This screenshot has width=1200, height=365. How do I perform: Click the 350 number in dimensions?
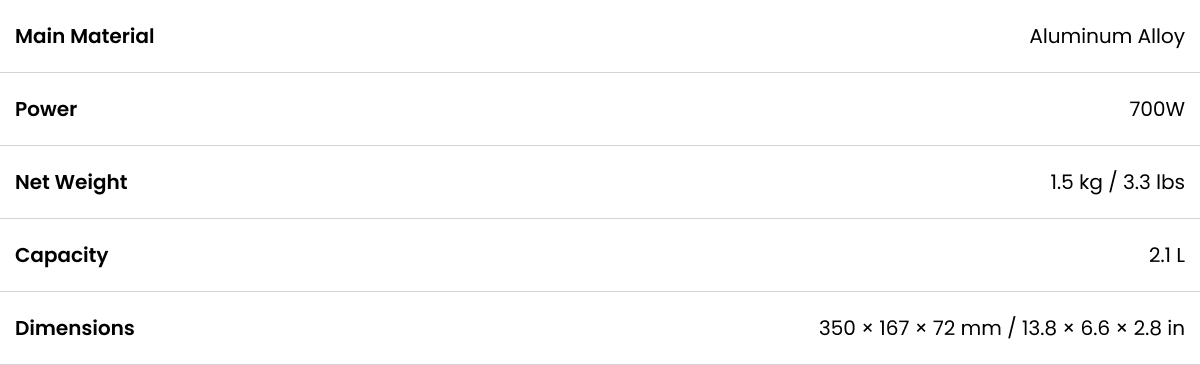coord(837,328)
